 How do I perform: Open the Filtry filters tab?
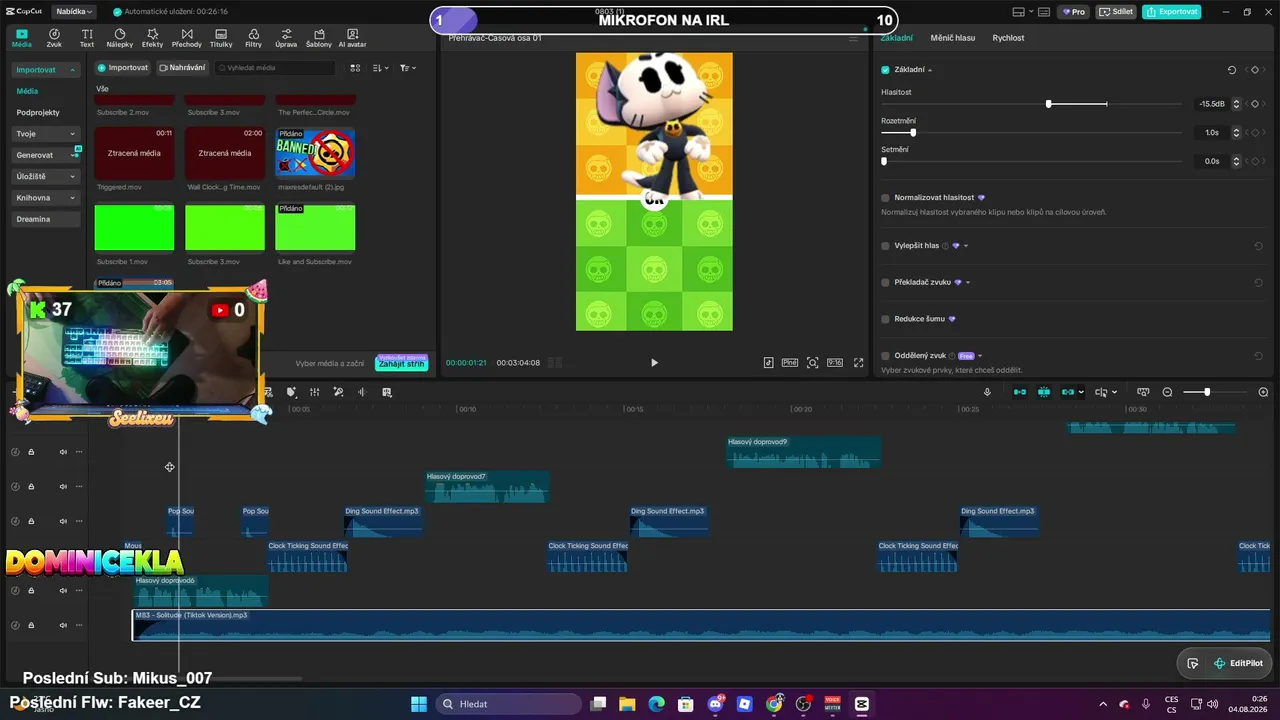254,38
